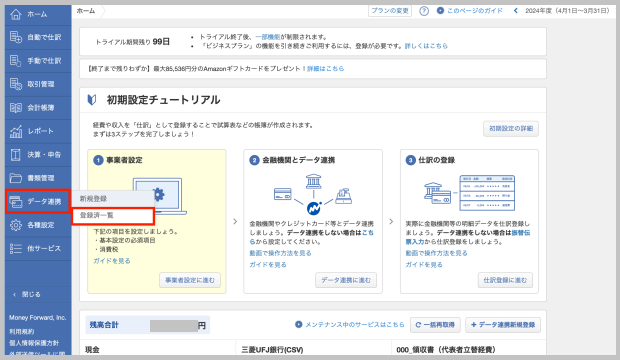Image resolution: width=620 pixels, height=360 pixels.
Task: Click the 決算・申告 document icon
Action: (15, 155)
